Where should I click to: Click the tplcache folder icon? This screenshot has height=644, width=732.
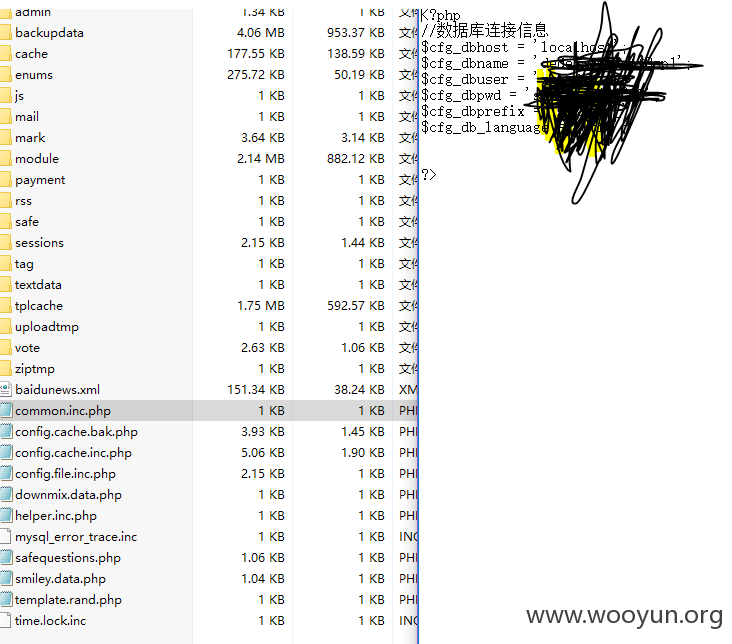coord(5,306)
